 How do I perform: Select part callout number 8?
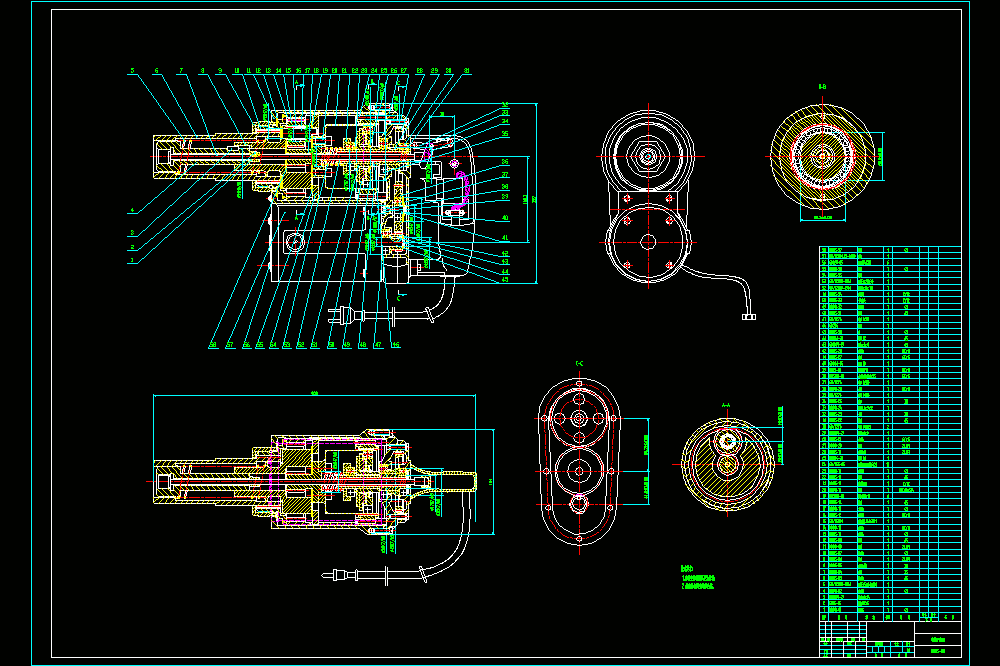point(203,71)
